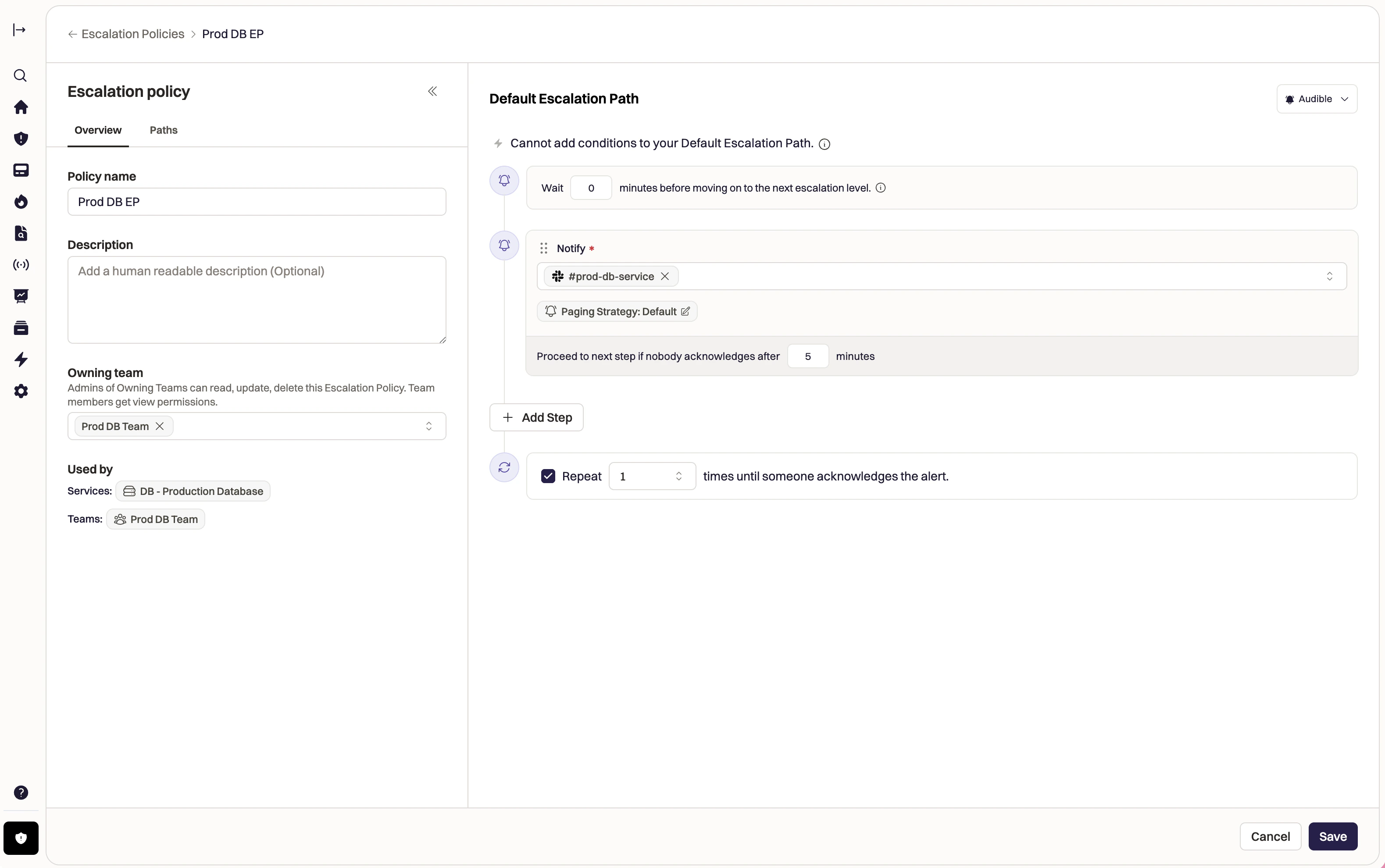The width and height of the screenshot is (1385, 868).
Task: Click the Save button
Action: pos(1332,836)
